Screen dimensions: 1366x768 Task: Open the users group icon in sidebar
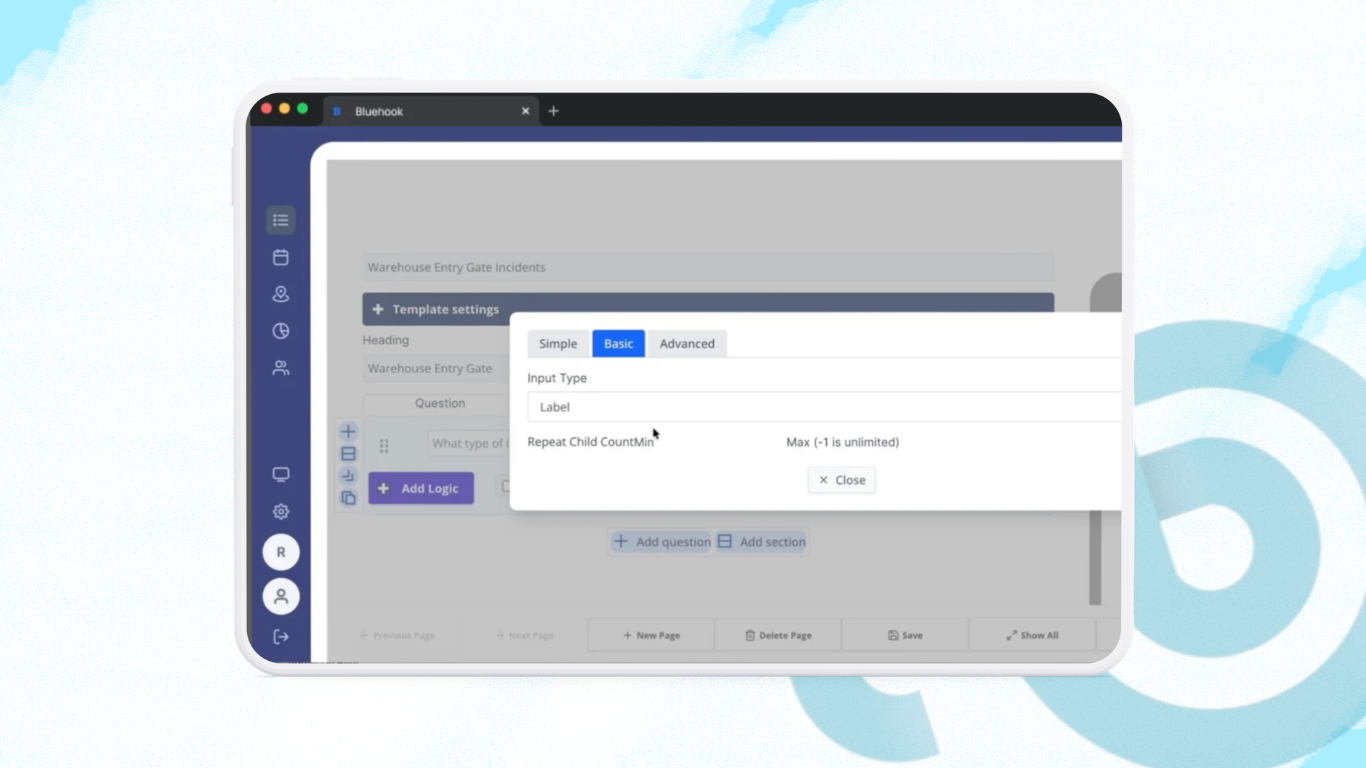281,368
